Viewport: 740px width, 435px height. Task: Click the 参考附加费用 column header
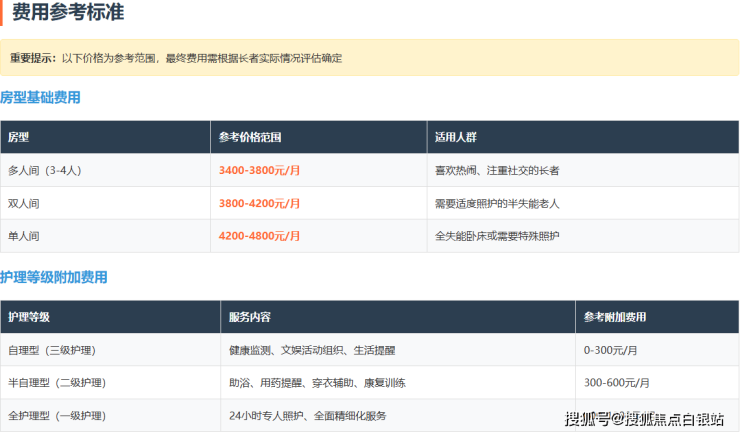[x=615, y=317]
